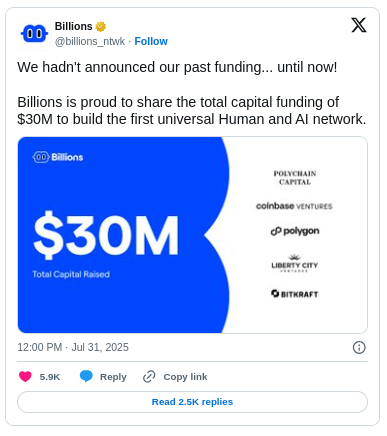Click the Copy link label
Screen dimensions: 387x436
(x=185, y=377)
